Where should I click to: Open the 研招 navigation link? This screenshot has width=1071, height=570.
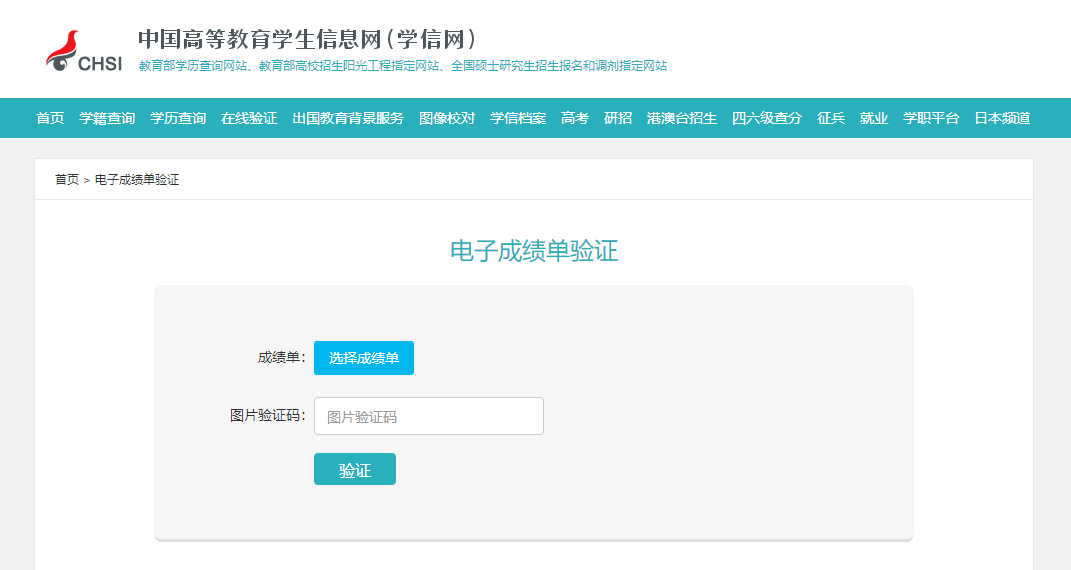pyautogui.click(x=618, y=118)
